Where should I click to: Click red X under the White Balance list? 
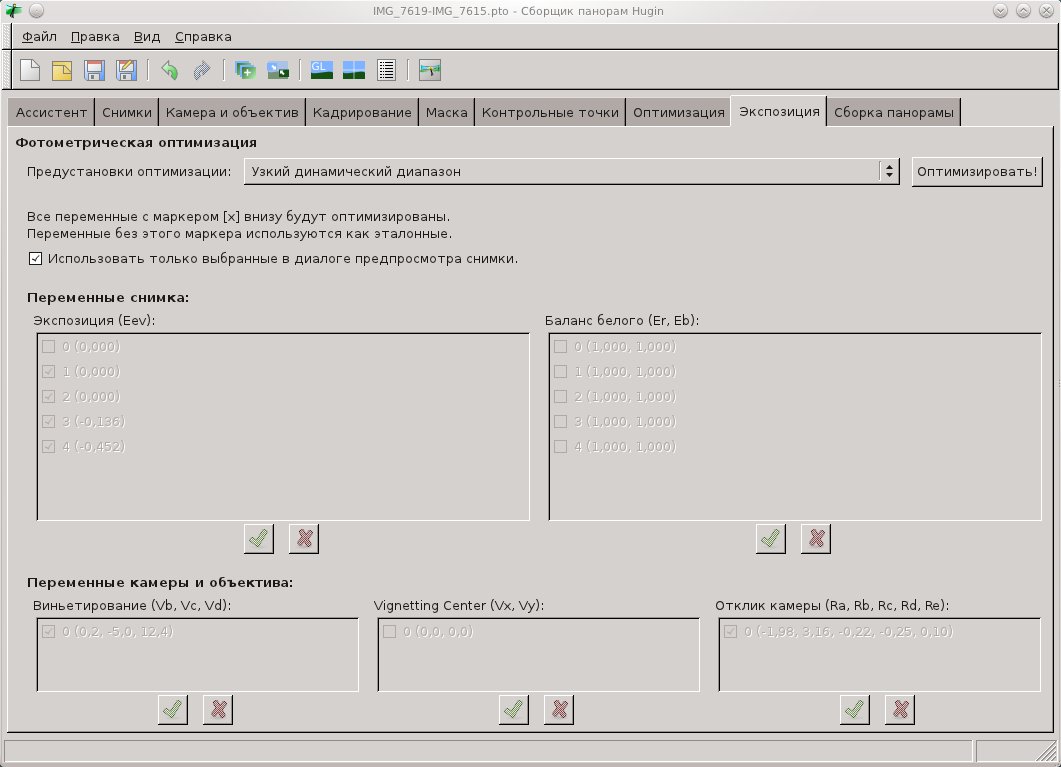tap(816, 539)
